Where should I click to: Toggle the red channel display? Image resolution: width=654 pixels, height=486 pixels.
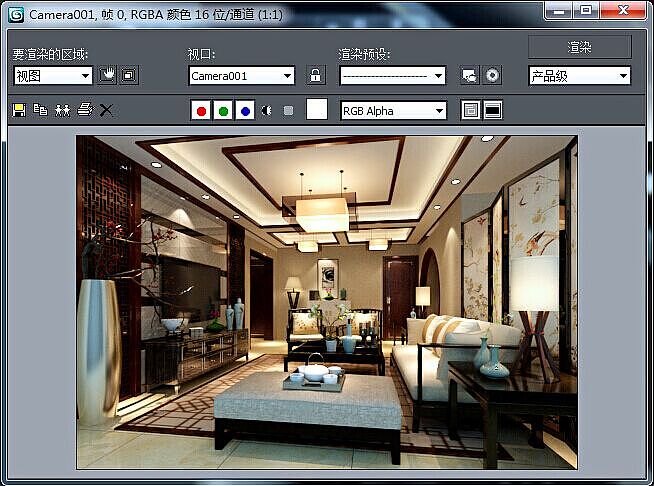coord(201,111)
